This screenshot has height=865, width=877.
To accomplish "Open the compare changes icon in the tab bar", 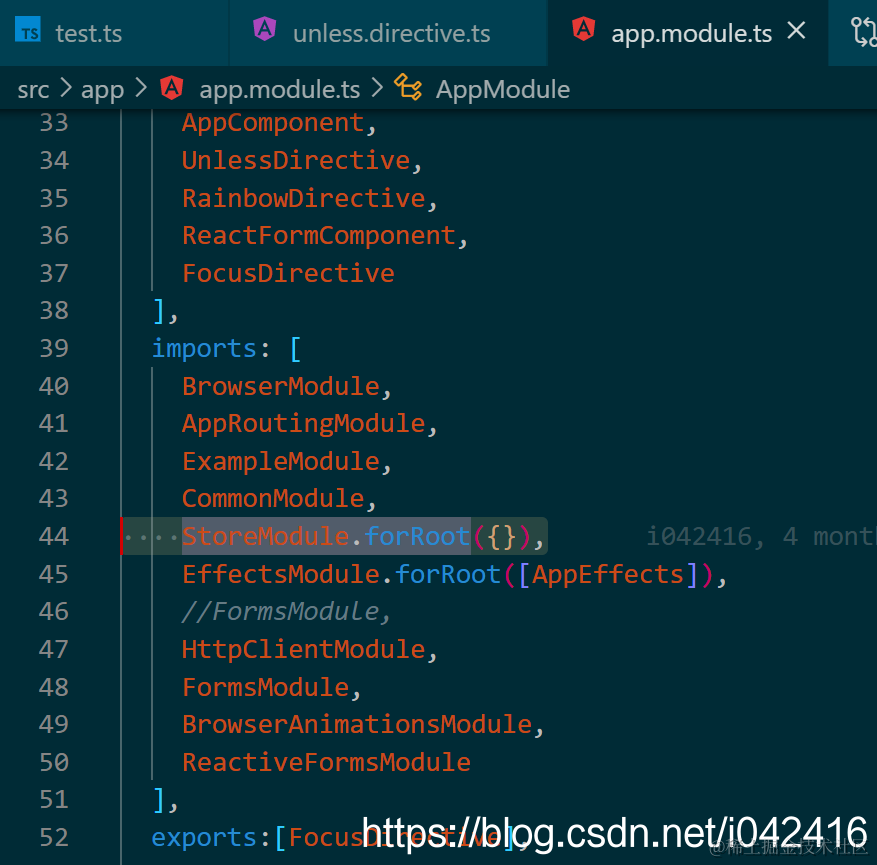I will coord(864,32).
